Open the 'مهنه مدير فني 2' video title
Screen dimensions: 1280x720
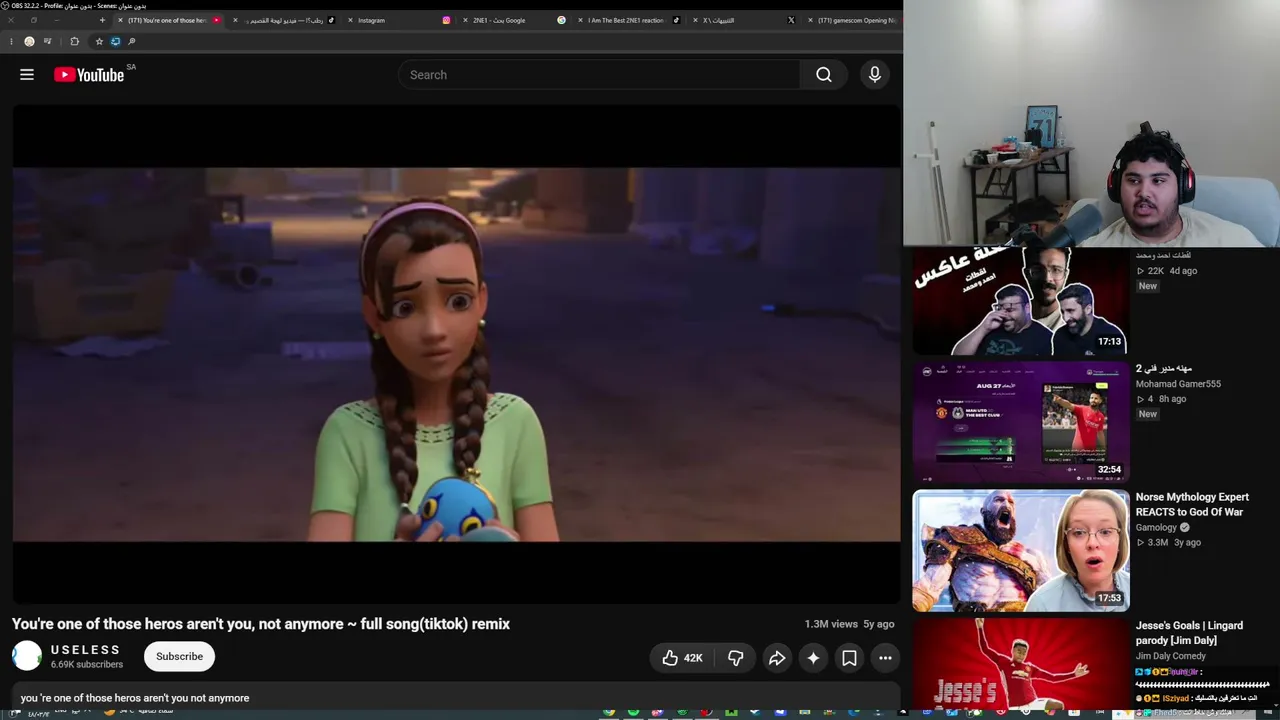[x=1164, y=368]
